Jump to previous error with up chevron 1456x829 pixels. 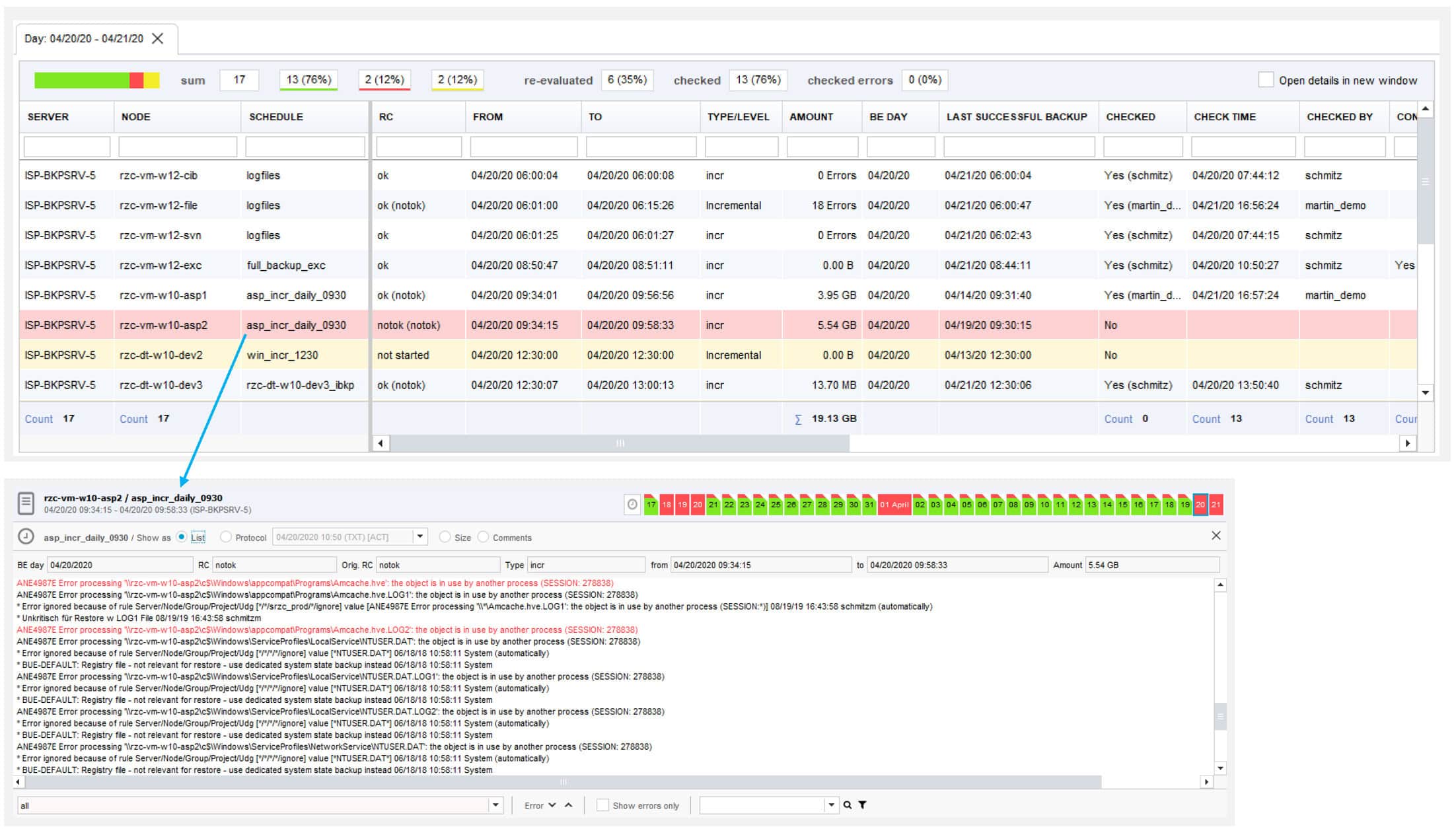pyautogui.click(x=569, y=805)
